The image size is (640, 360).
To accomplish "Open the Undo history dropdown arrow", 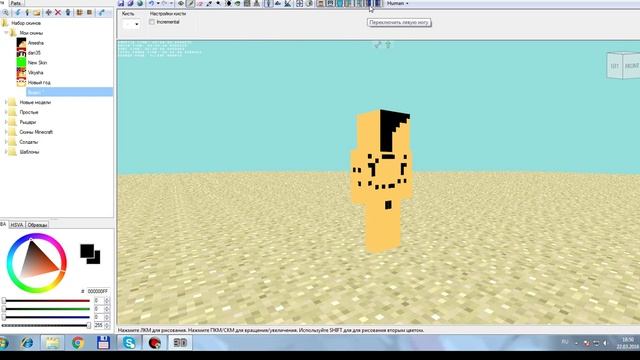I will [158, 3].
